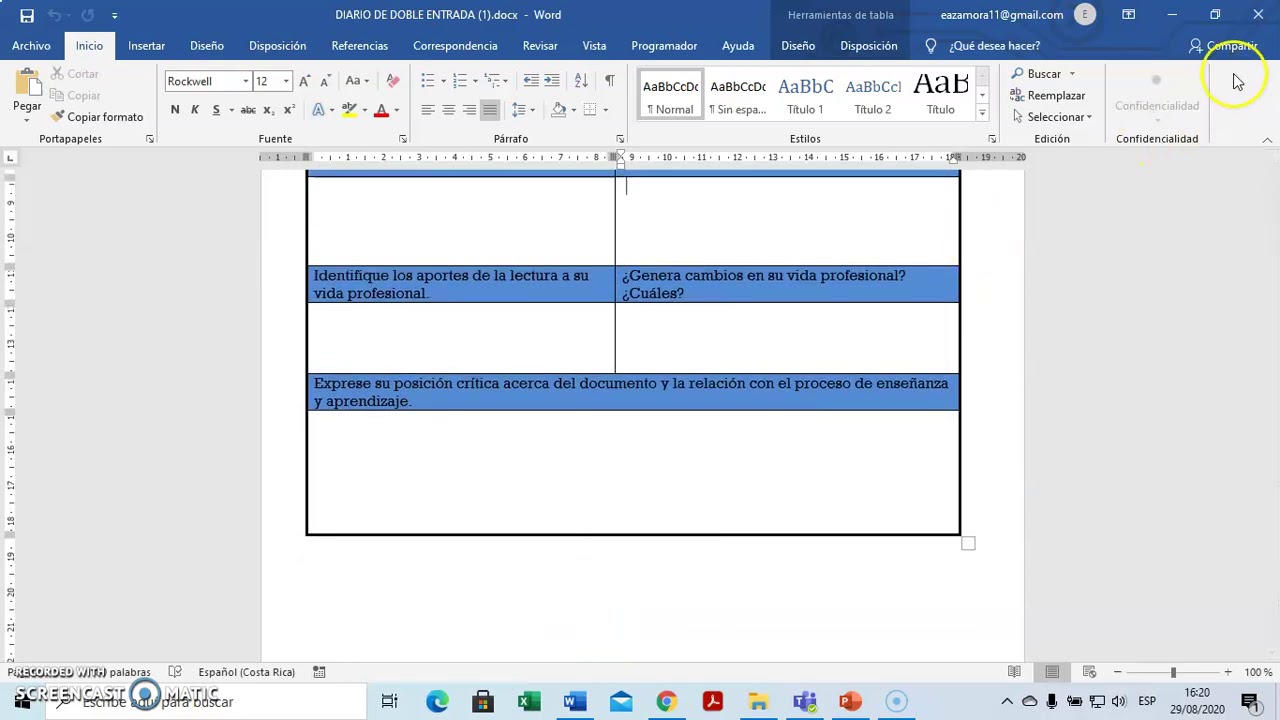Open text effects and typography
This screenshot has height=720, width=1280.
point(319,110)
